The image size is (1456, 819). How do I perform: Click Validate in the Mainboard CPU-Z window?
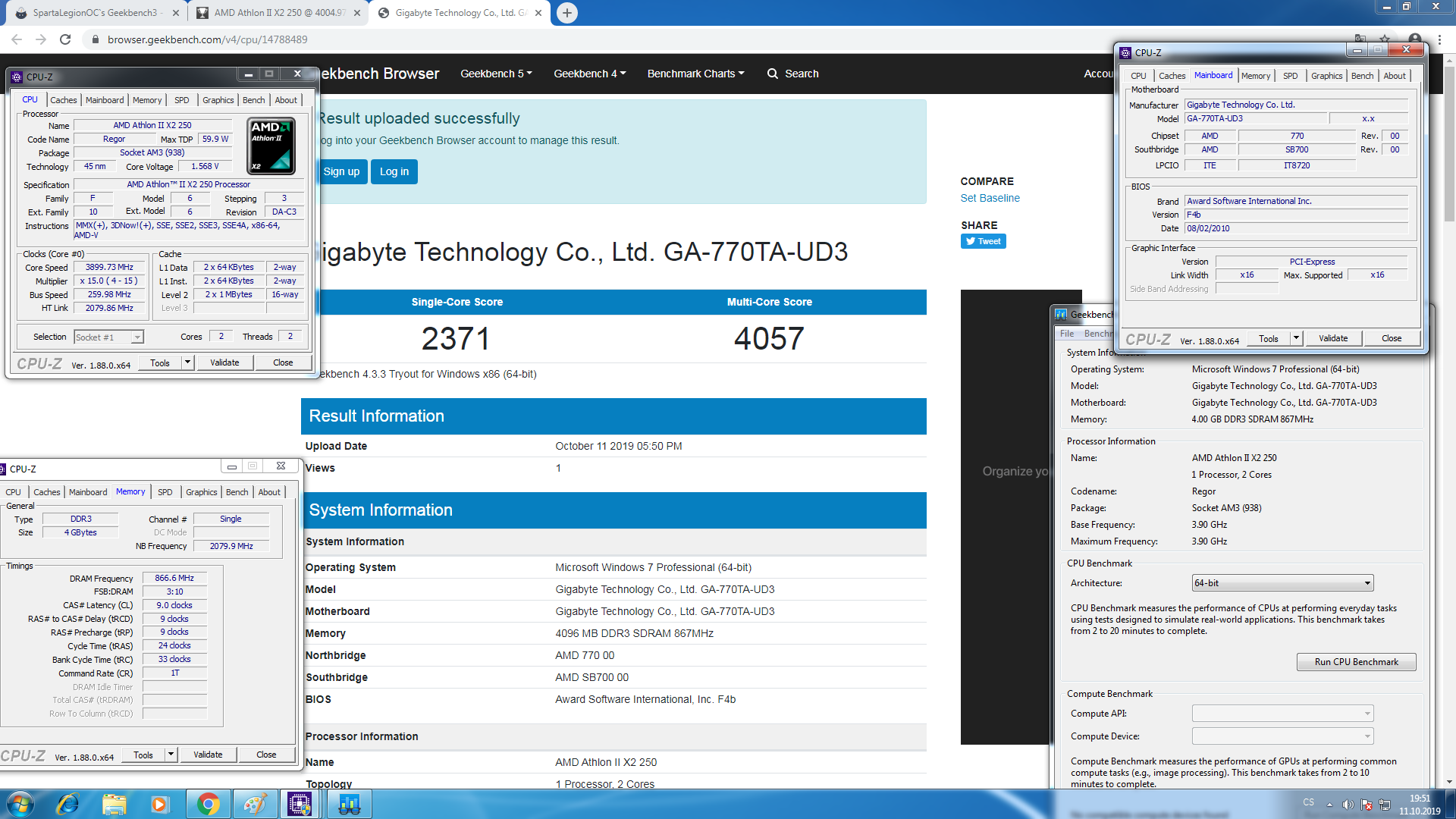coord(1333,338)
